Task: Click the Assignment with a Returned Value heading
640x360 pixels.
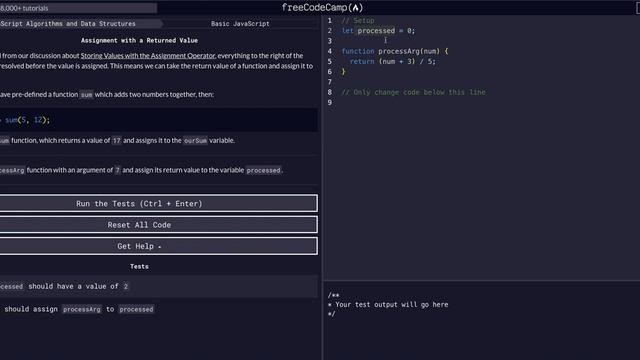Action: 139,40
